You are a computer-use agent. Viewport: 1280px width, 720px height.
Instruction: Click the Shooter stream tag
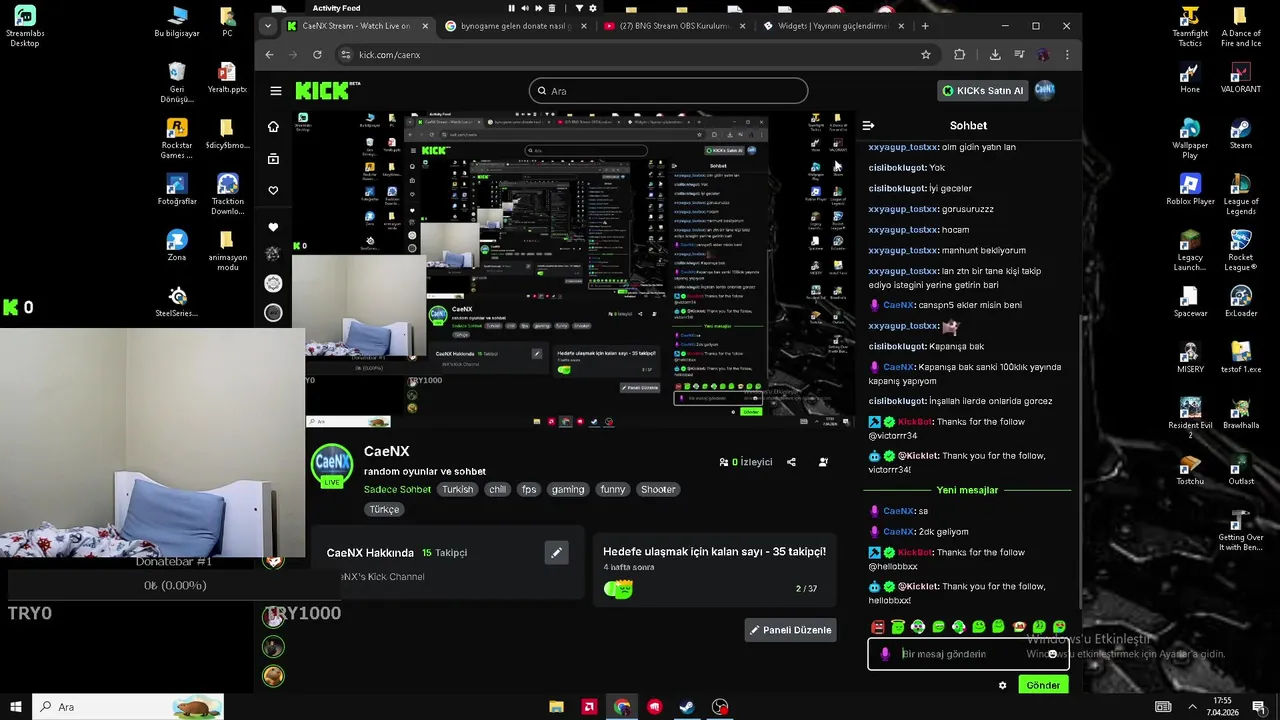coord(658,489)
